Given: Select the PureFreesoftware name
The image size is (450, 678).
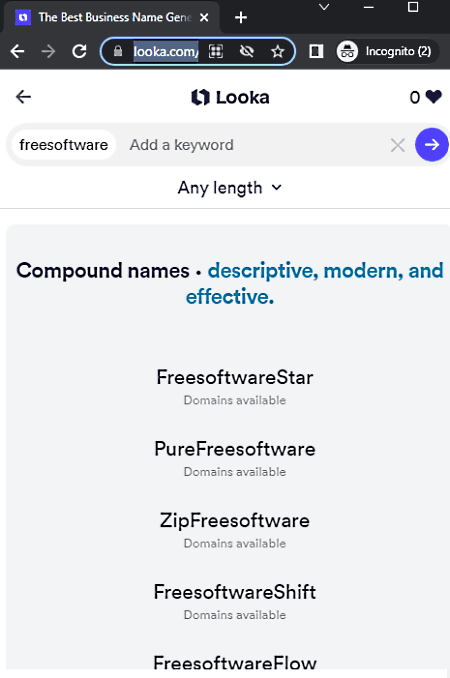Looking at the screenshot, I should pyautogui.click(x=235, y=449).
